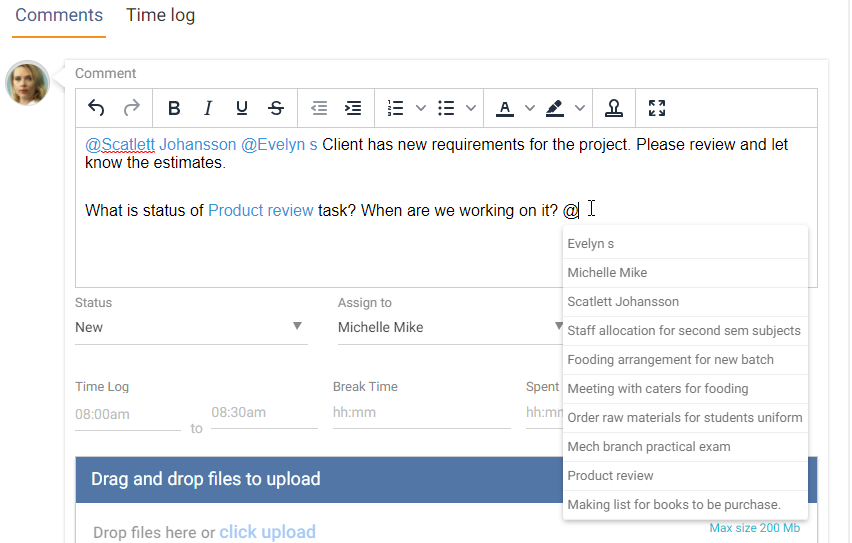Click the Redo arrow icon
Viewport: 852px width, 543px height.
click(x=131, y=108)
